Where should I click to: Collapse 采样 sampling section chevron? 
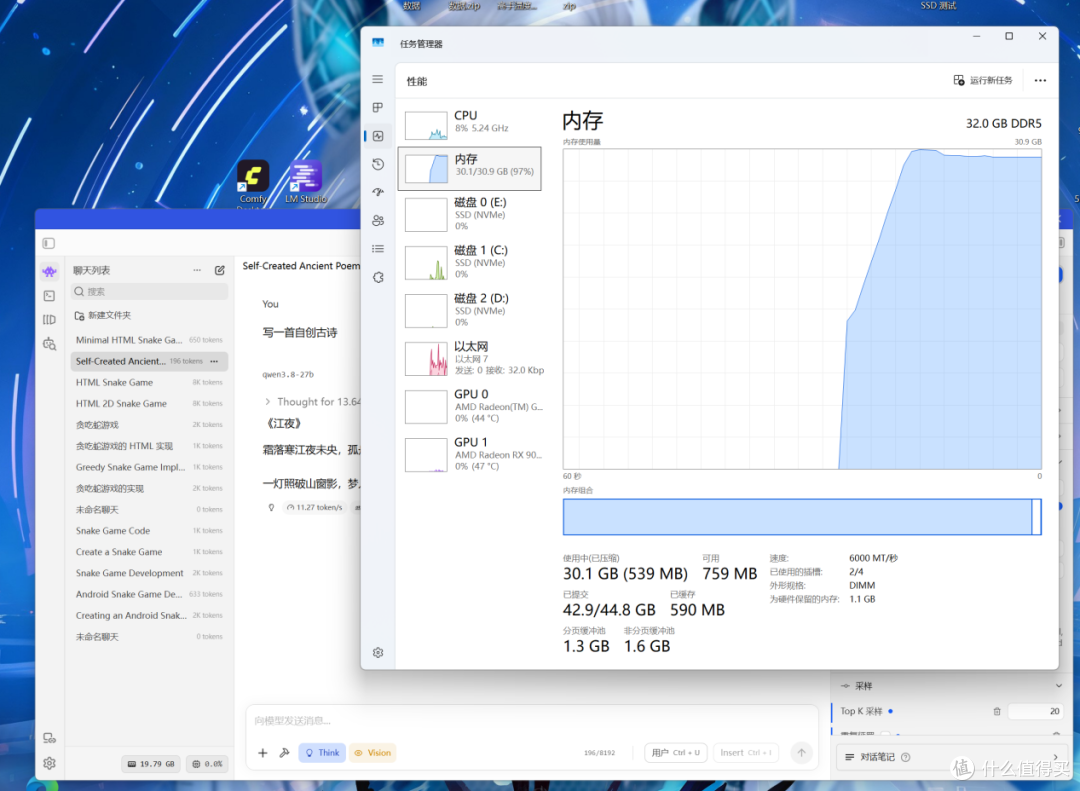point(1059,686)
